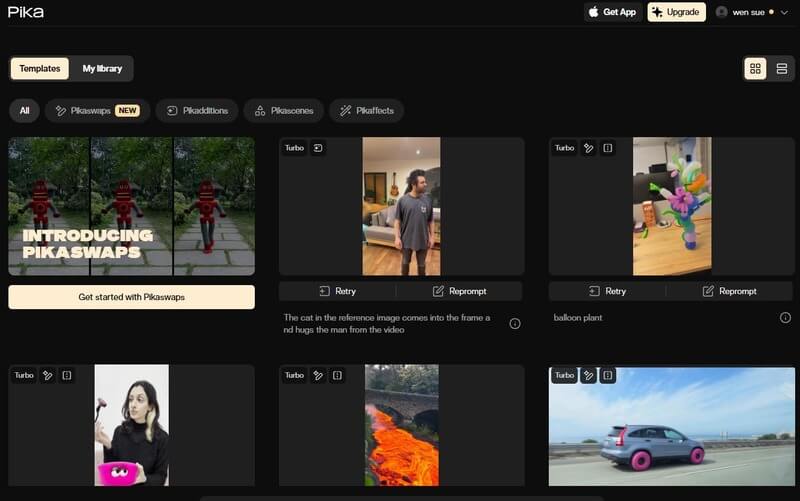Click aspect ratio icon on car video card
This screenshot has width=800, height=501.
click(x=608, y=375)
